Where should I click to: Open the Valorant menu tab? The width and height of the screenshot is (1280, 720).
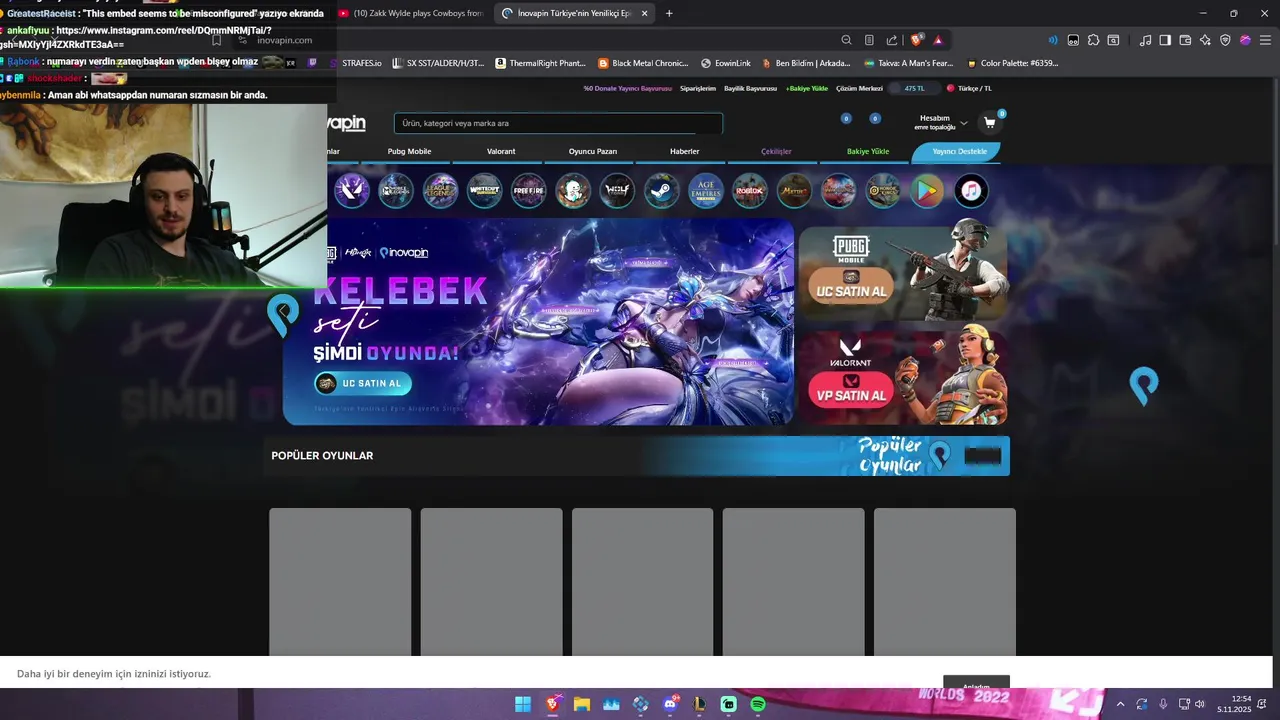tap(501, 151)
